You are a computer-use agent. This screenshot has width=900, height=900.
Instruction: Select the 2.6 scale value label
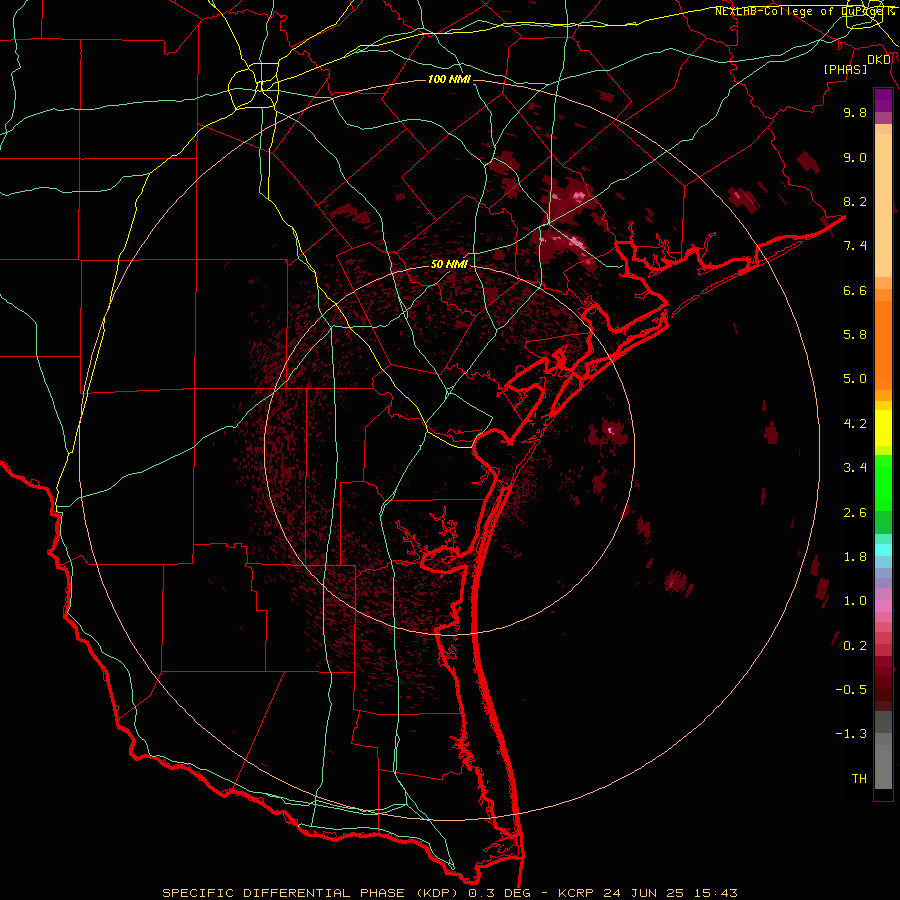(x=855, y=513)
